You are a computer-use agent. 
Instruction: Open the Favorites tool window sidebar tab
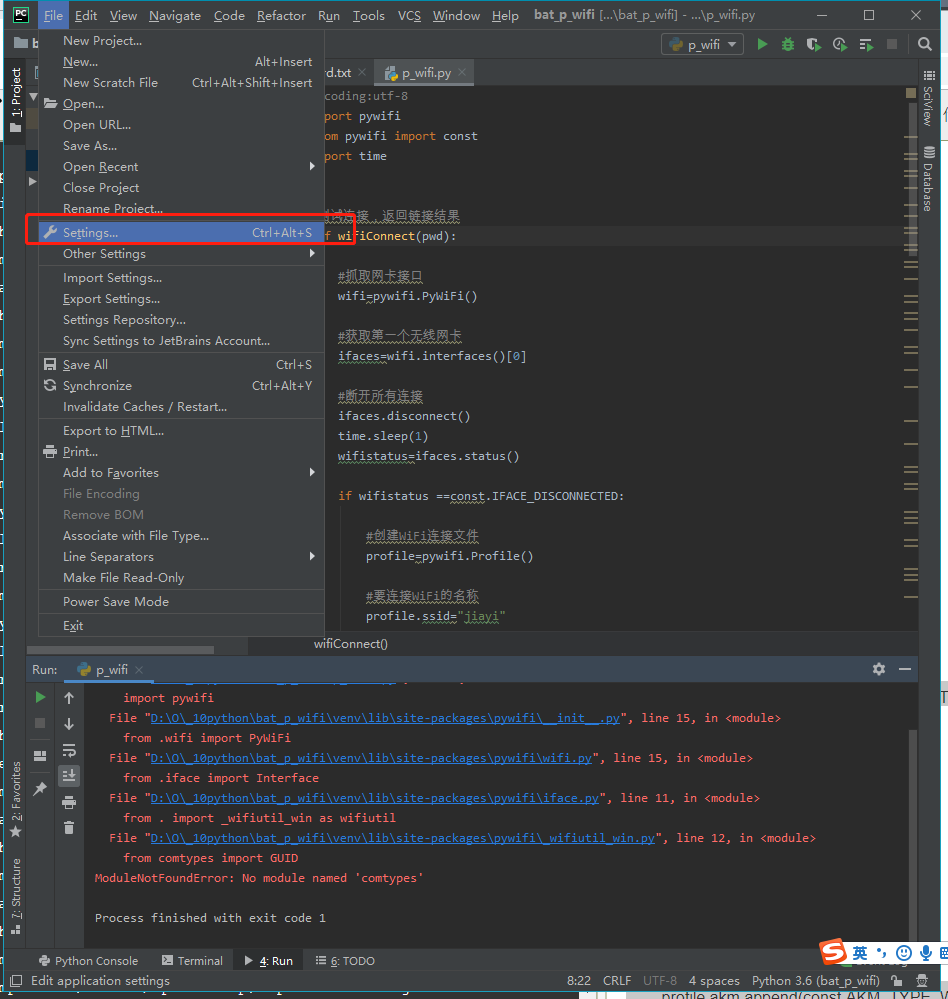[16, 800]
